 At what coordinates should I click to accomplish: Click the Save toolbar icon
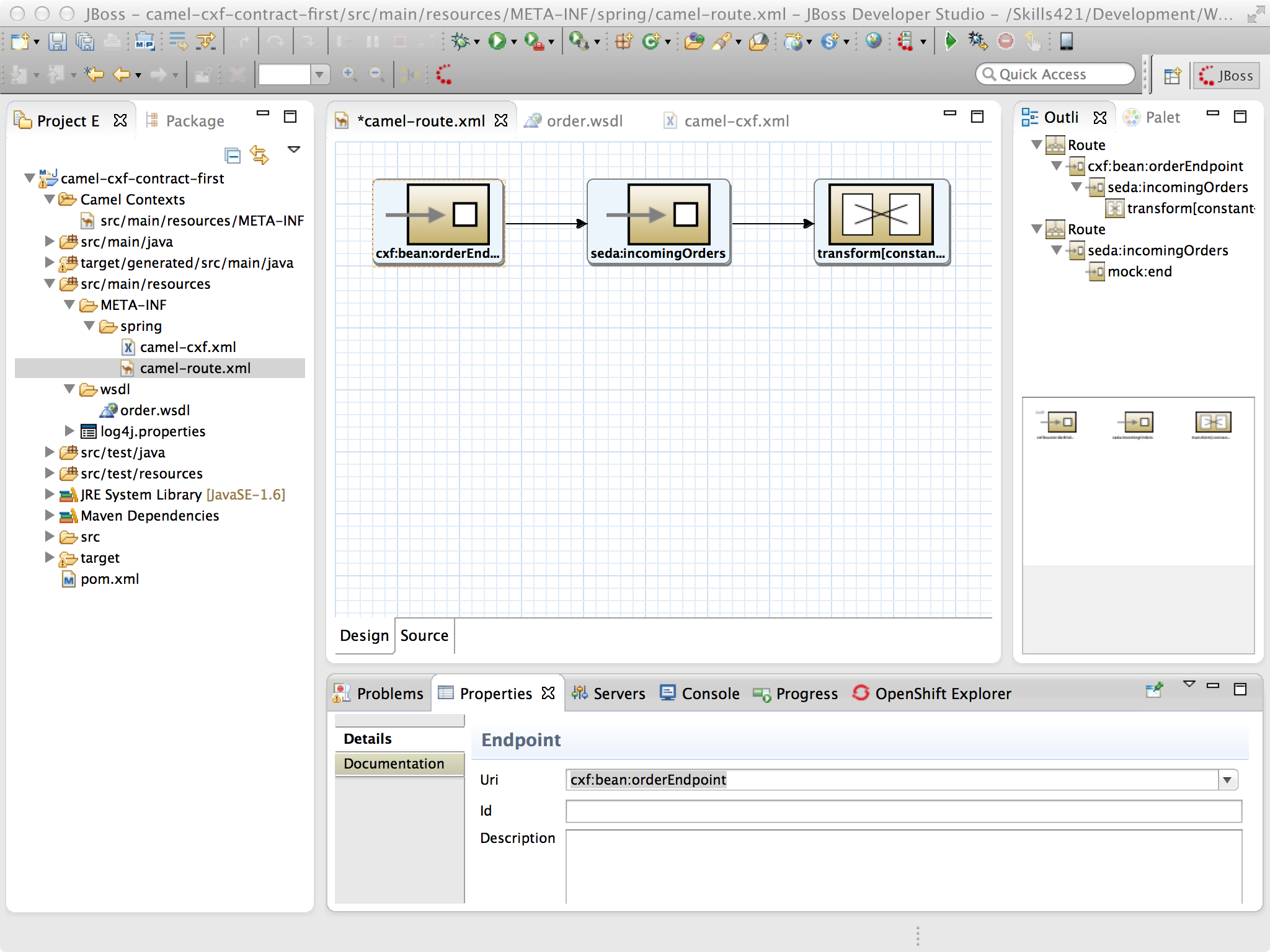(57, 42)
